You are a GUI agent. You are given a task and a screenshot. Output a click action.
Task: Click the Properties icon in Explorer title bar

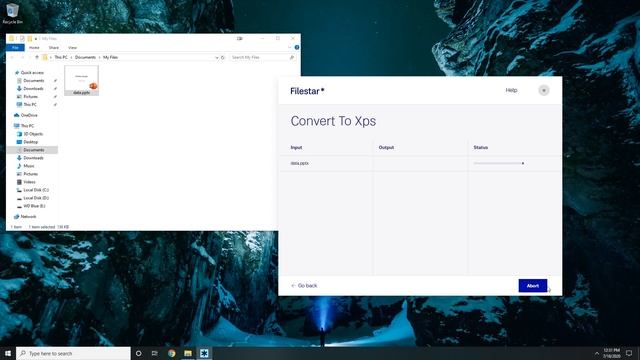22,38
